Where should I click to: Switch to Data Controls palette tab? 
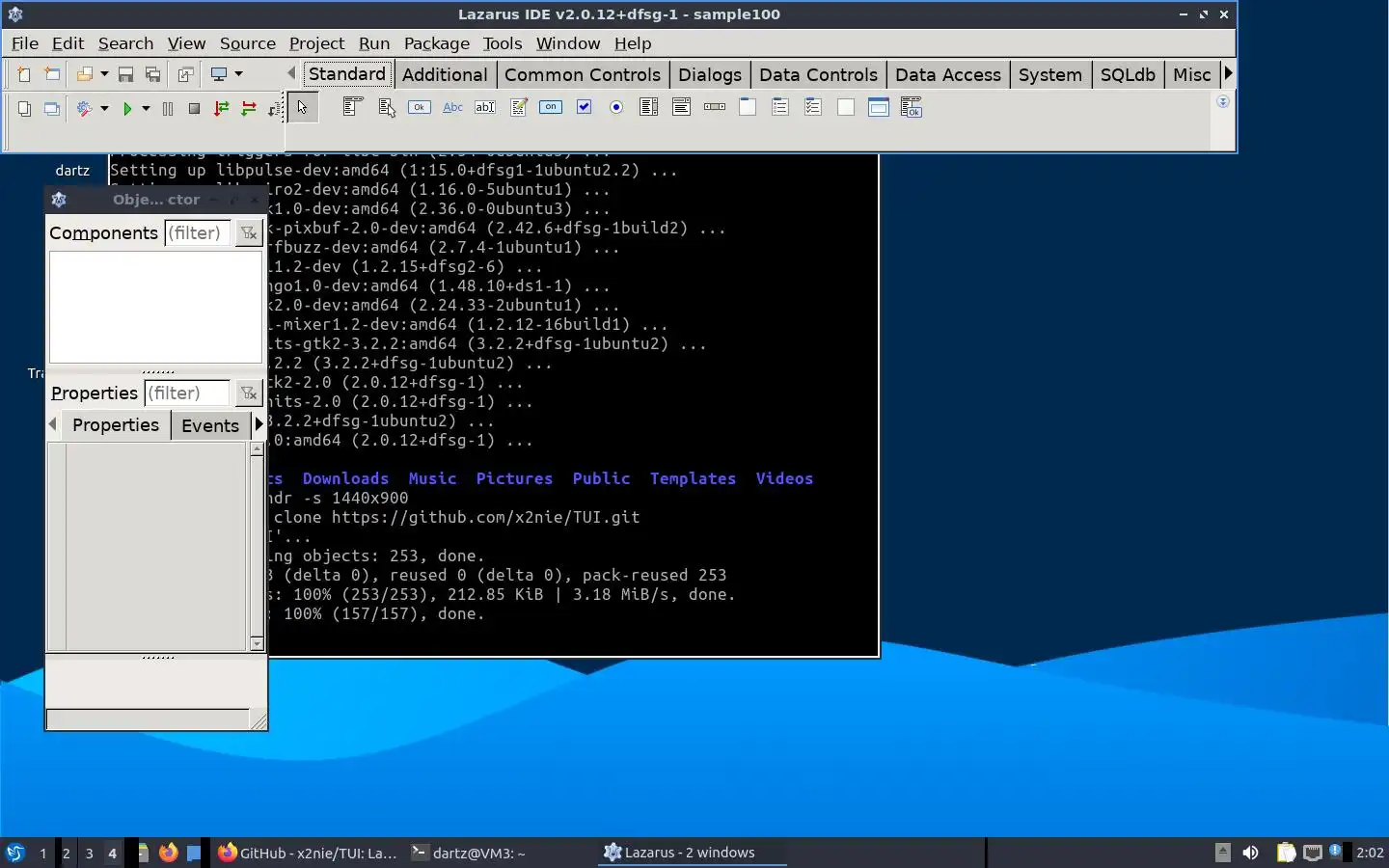click(818, 74)
